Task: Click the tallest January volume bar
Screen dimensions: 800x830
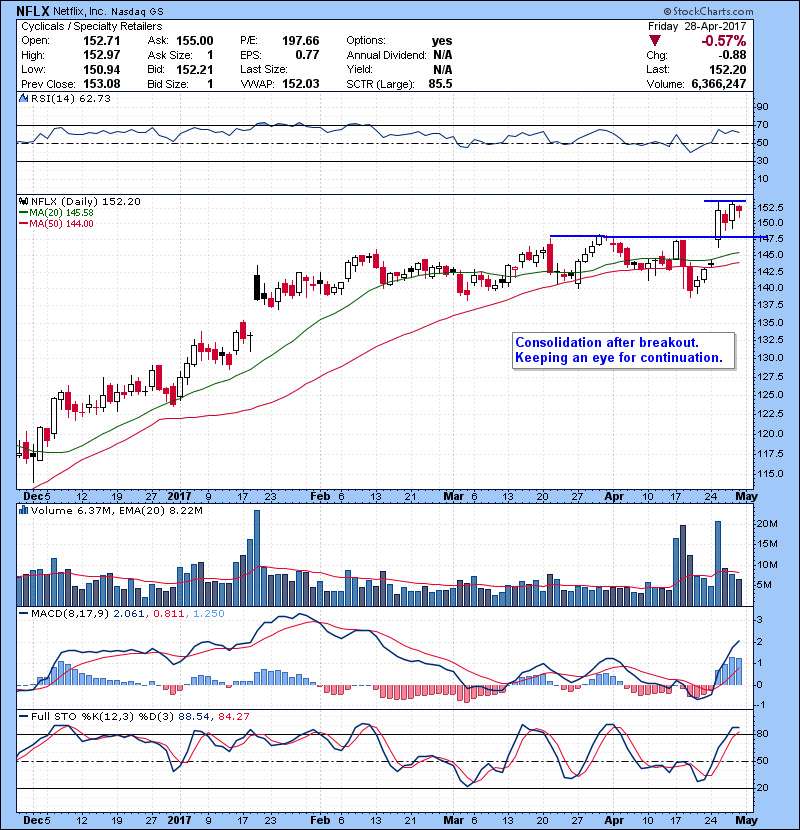Action: point(257,558)
